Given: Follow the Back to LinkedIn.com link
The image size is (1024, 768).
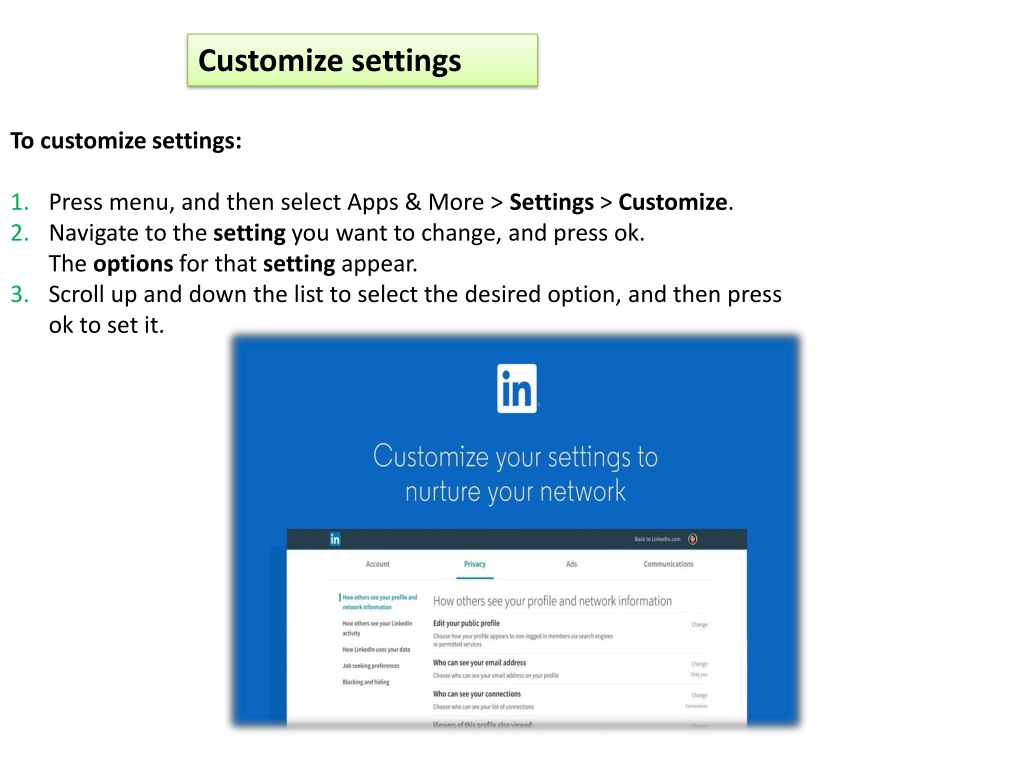Looking at the screenshot, I should pos(657,539).
